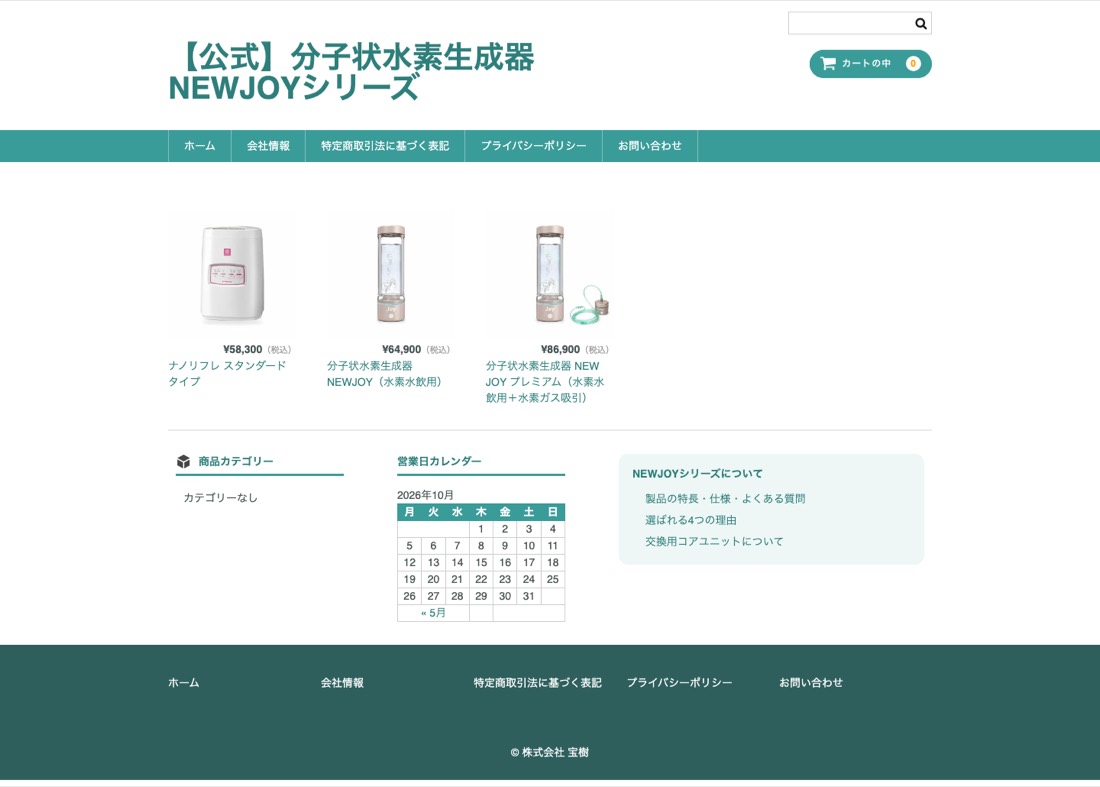The width and height of the screenshot is (1100, 787).
Task: Click the price ¥58,300
Action: click(243, 349)
